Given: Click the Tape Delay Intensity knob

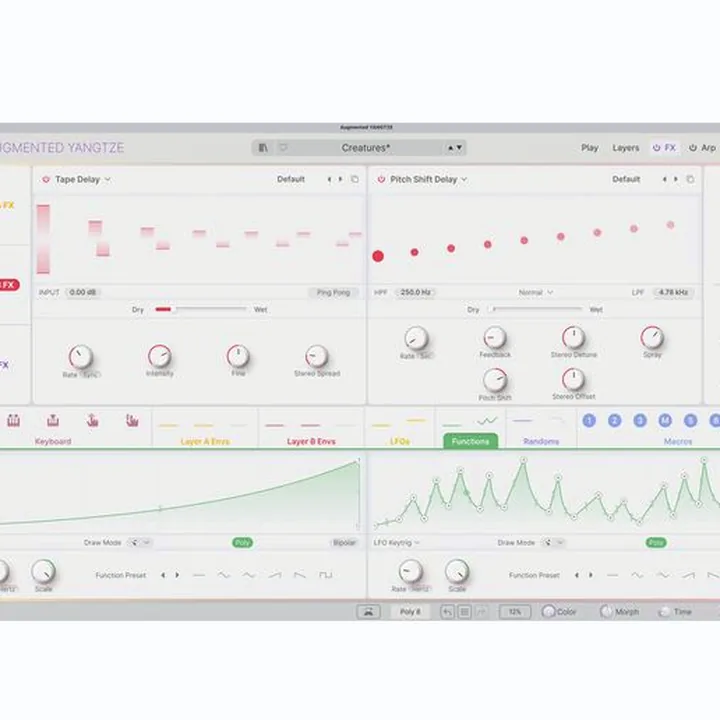Looking at the screenshot, I should click(159, 356).
